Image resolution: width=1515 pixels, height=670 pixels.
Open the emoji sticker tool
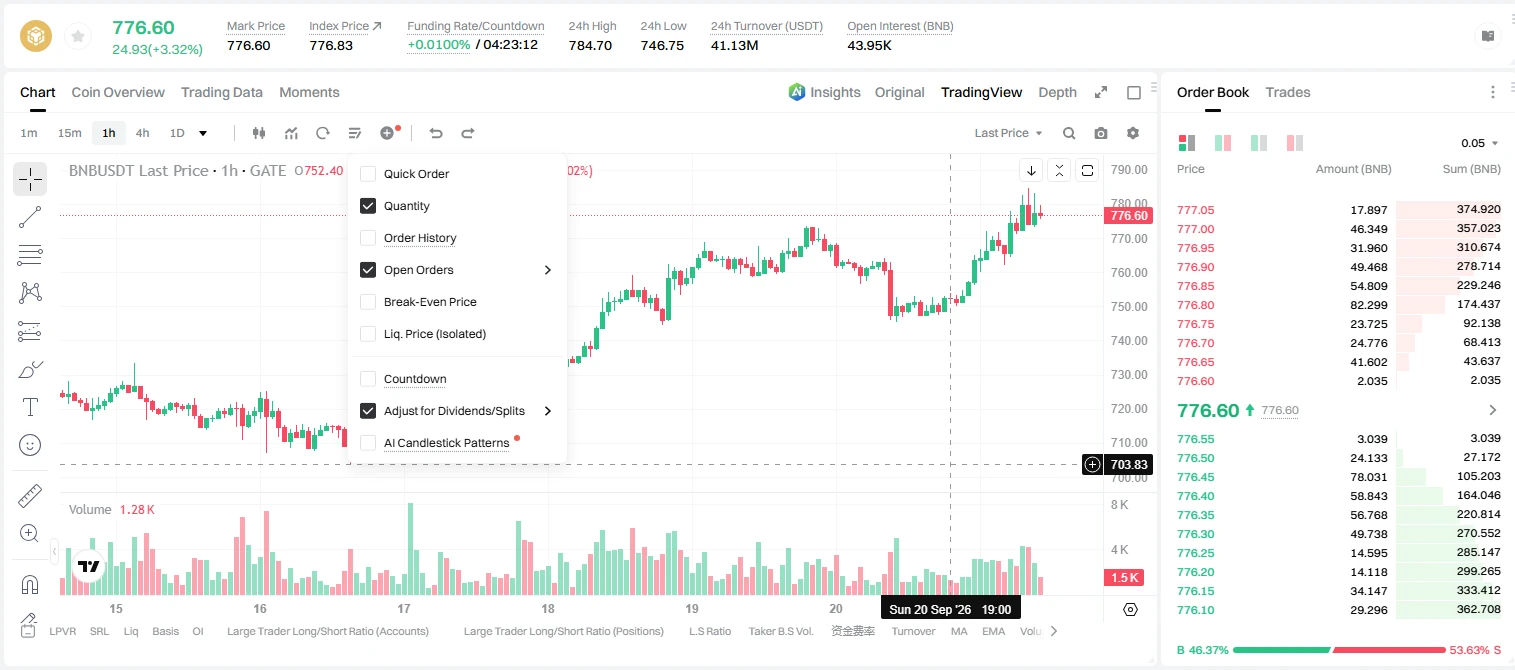coord(30,445)
